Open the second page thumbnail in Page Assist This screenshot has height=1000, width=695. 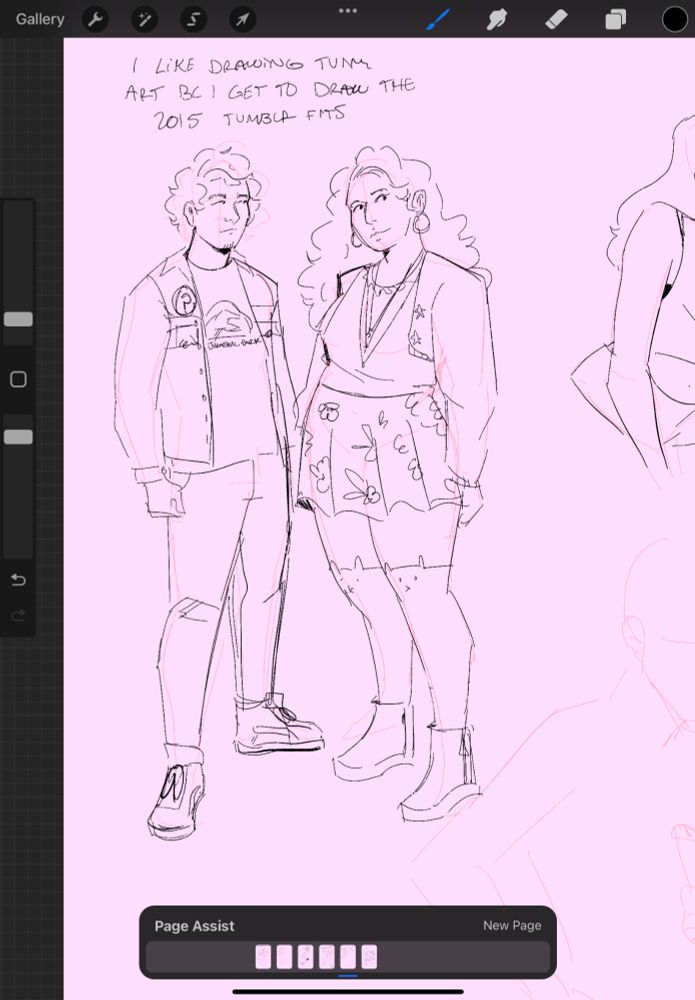pyautogui.click(x=284, y=957)
